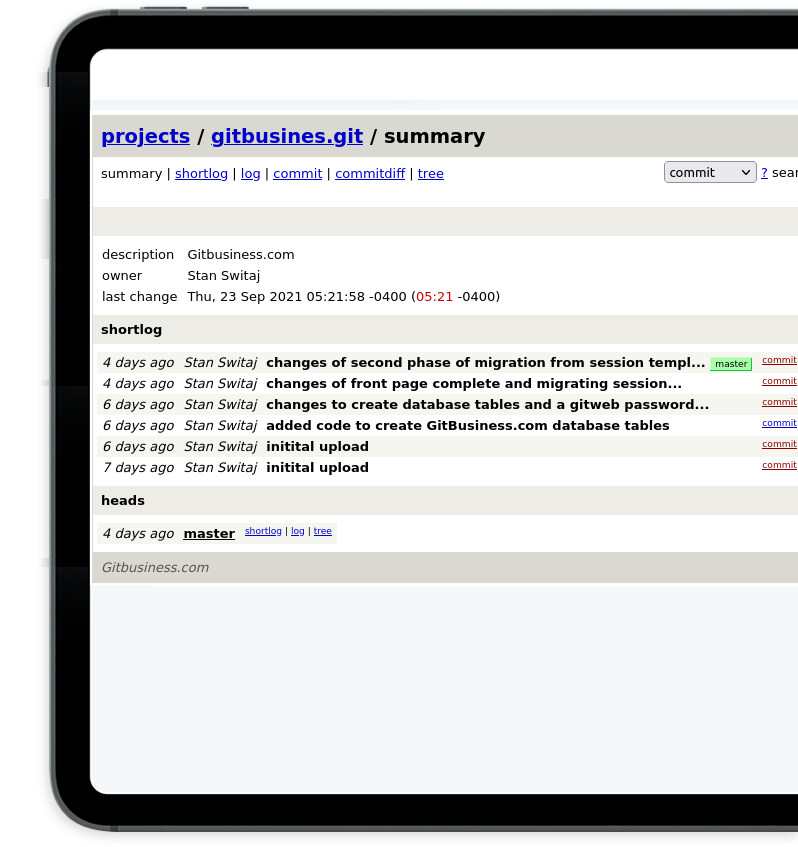Open commit 'changes to create database tables'

(x=487, y=405)
